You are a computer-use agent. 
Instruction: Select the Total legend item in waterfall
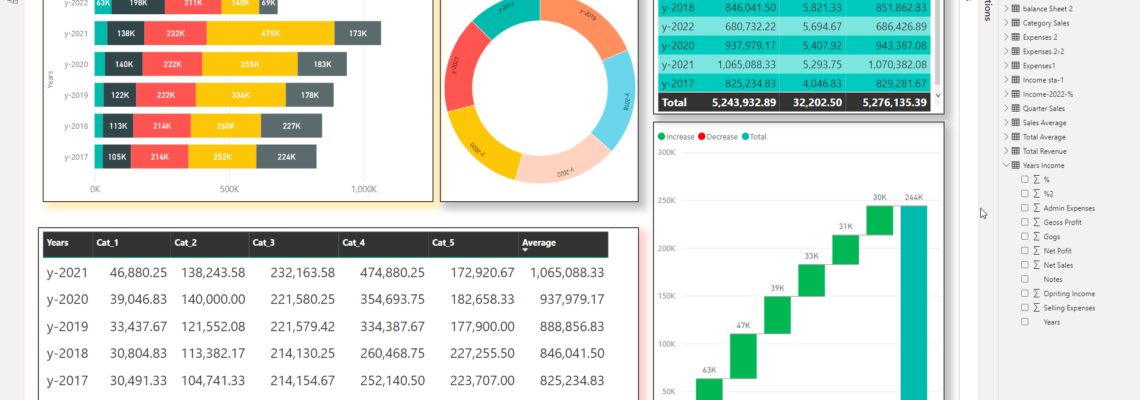click(754, 137)
